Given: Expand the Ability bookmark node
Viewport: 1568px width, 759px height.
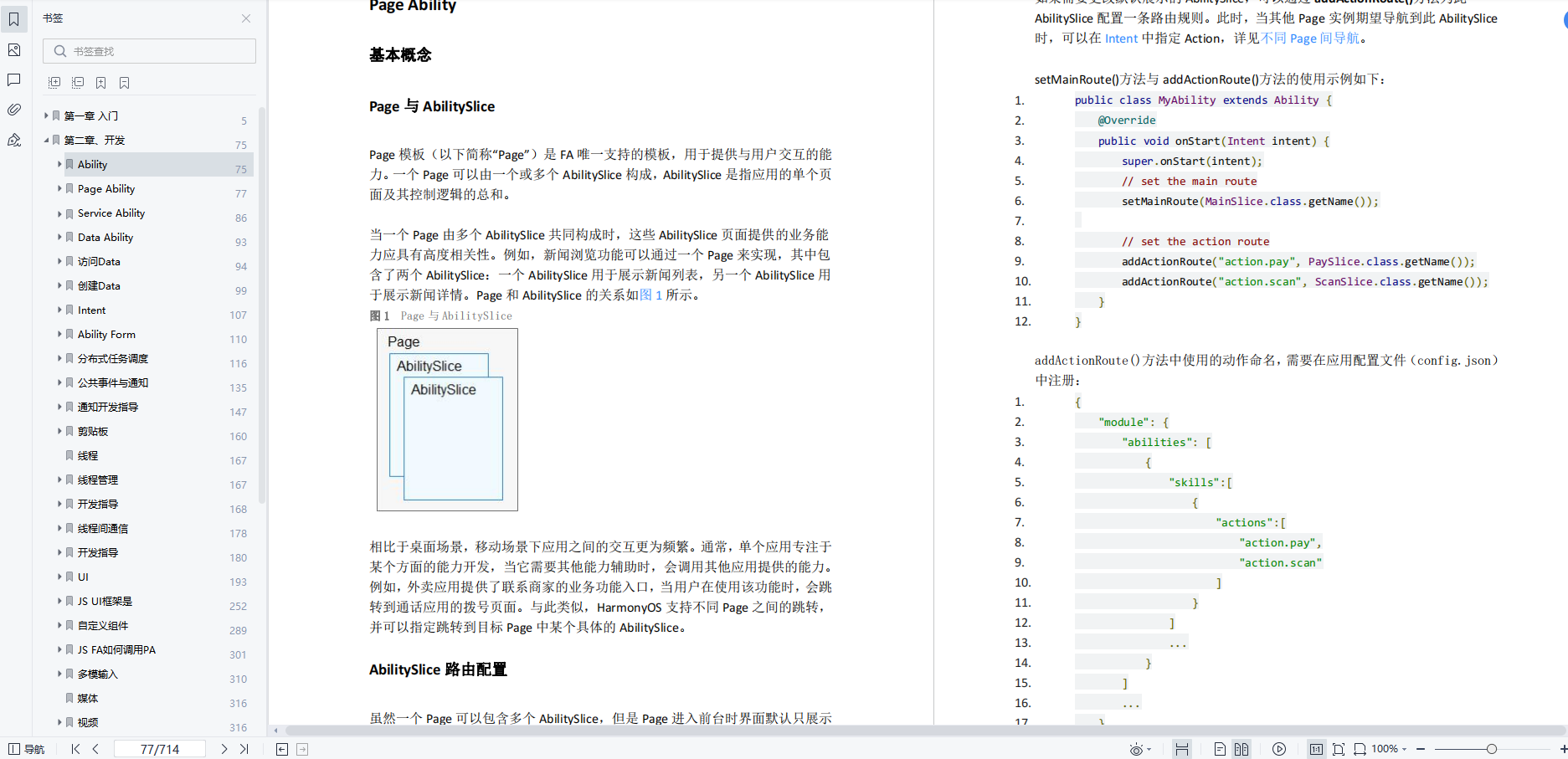Looking at the screenshot, I should [59, 164].
